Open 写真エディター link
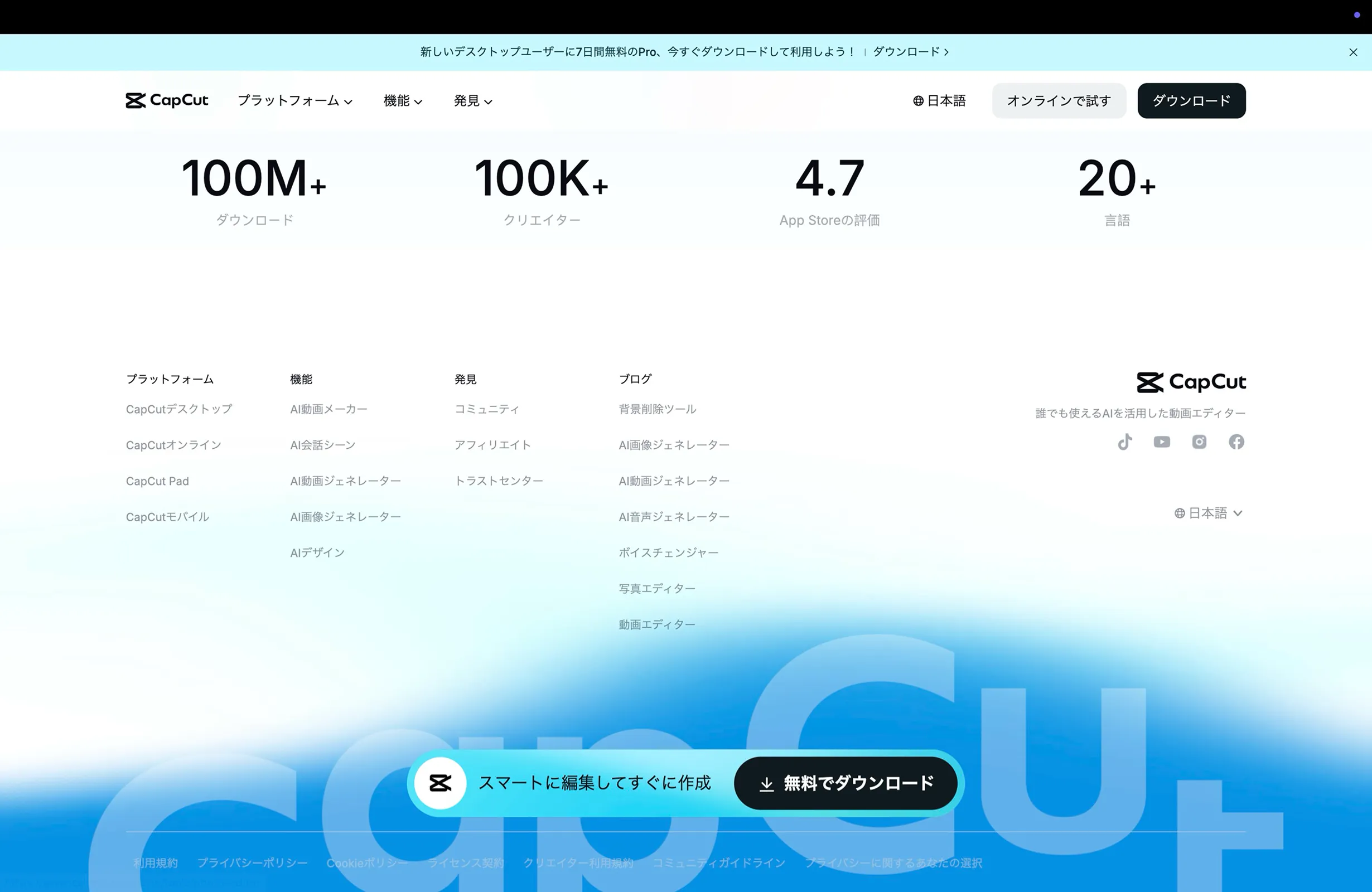 [656, 589]
